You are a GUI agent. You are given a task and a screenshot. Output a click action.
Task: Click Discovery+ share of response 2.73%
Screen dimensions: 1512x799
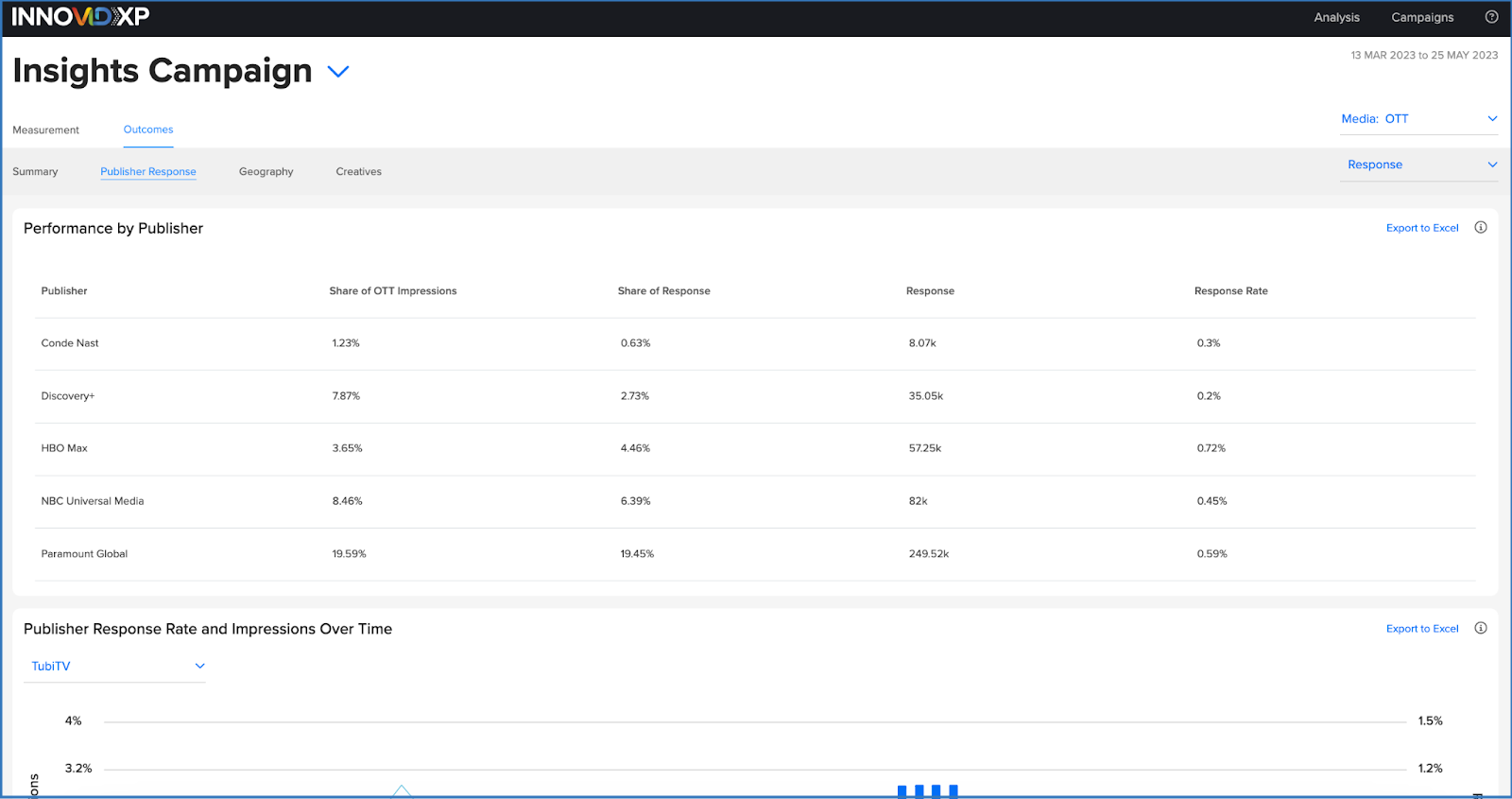(635, 396)
